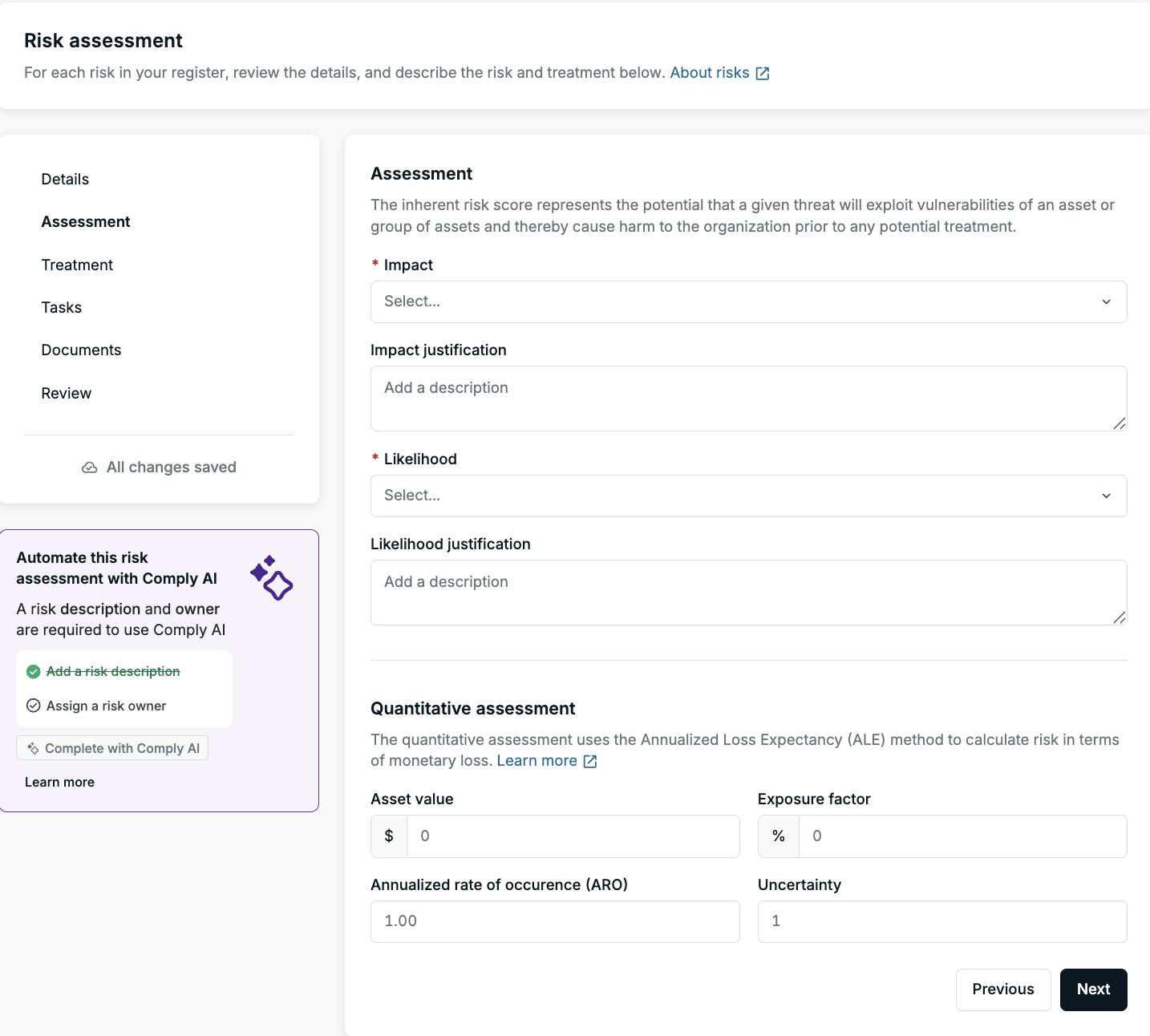Click the Previous button
This screenshot has height=1036, width=1150.
1003,989
